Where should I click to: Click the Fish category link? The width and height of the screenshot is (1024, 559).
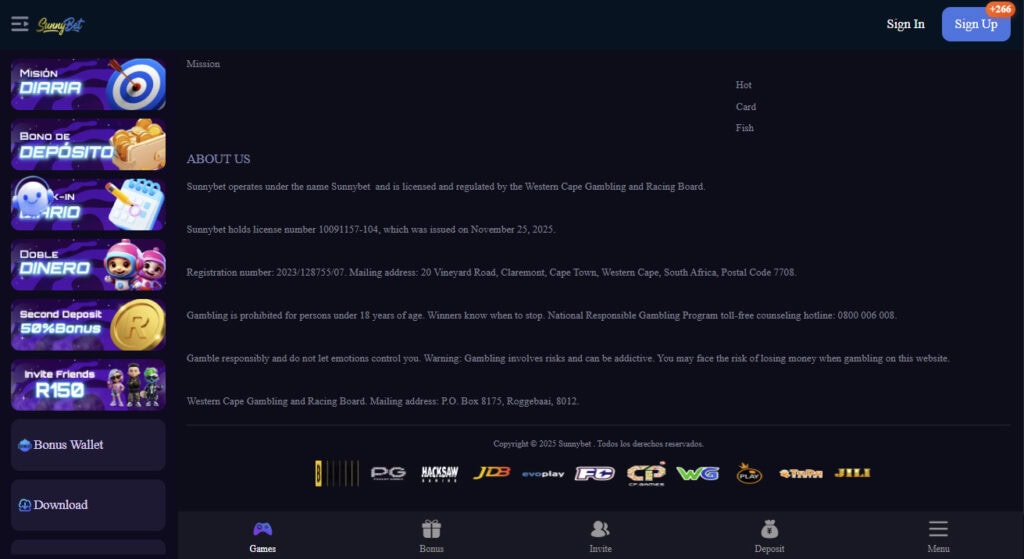[x=744, y=128]
